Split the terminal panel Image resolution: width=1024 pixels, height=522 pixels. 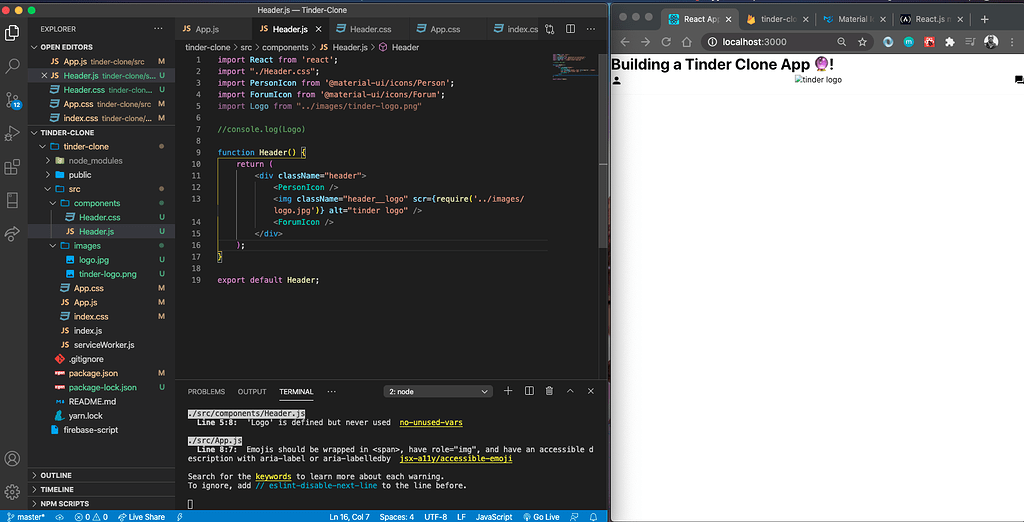click(x=529, y=391)
